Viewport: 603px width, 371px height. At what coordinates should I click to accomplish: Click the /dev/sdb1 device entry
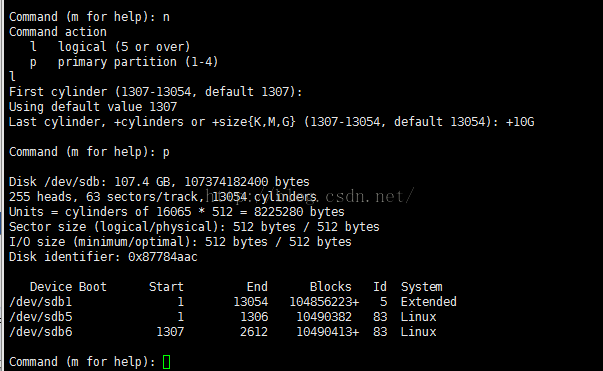coord(40,302)
